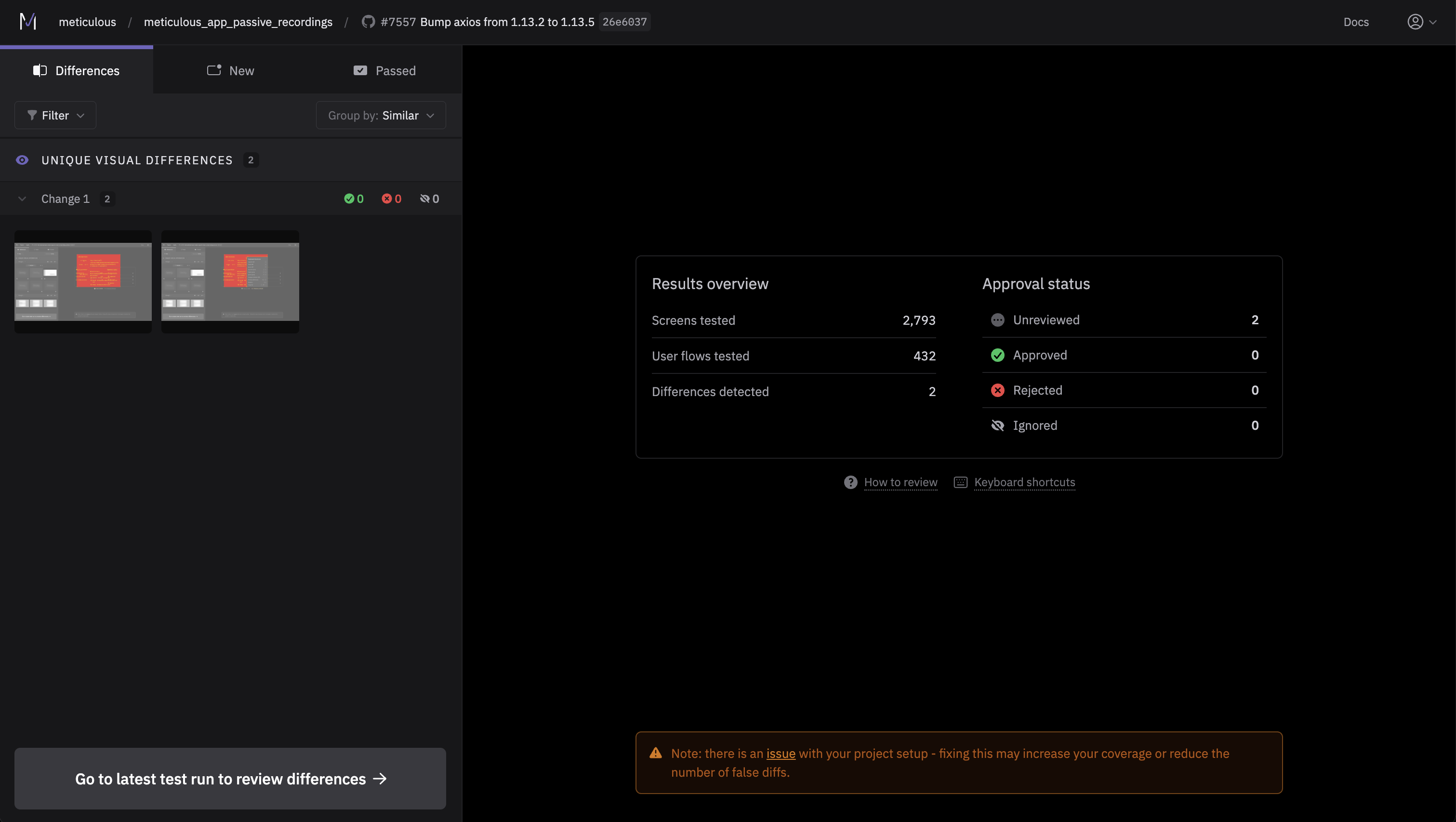This screenshot has height=822, width=1456.
Task: Open meticulous_app_passive_recordings project breadcrumb
Action: [x=238, y=22]
